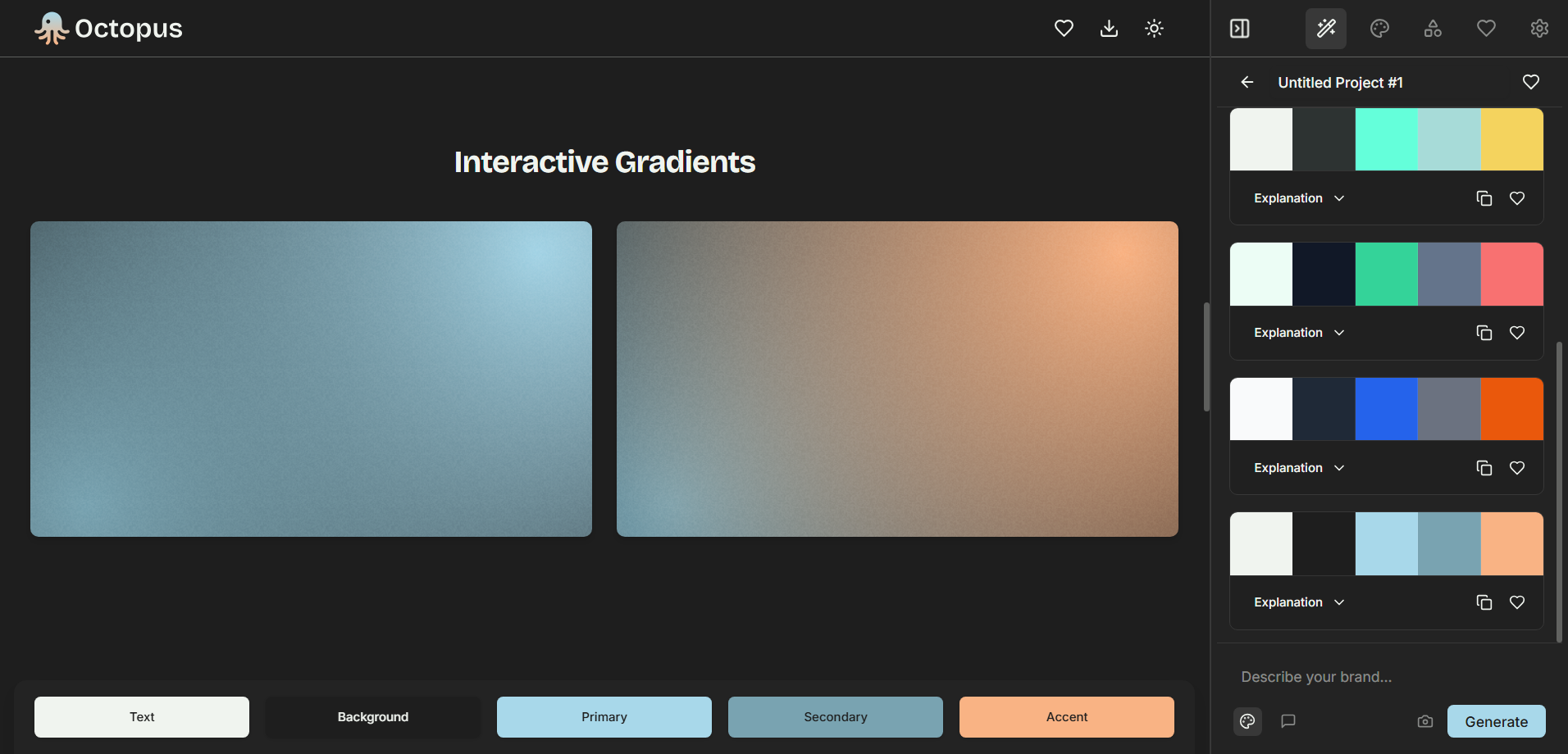This screenshot has width=1568, height=754.
Task: Select the orange swatch in third palette
Action: pos(1511,409)
